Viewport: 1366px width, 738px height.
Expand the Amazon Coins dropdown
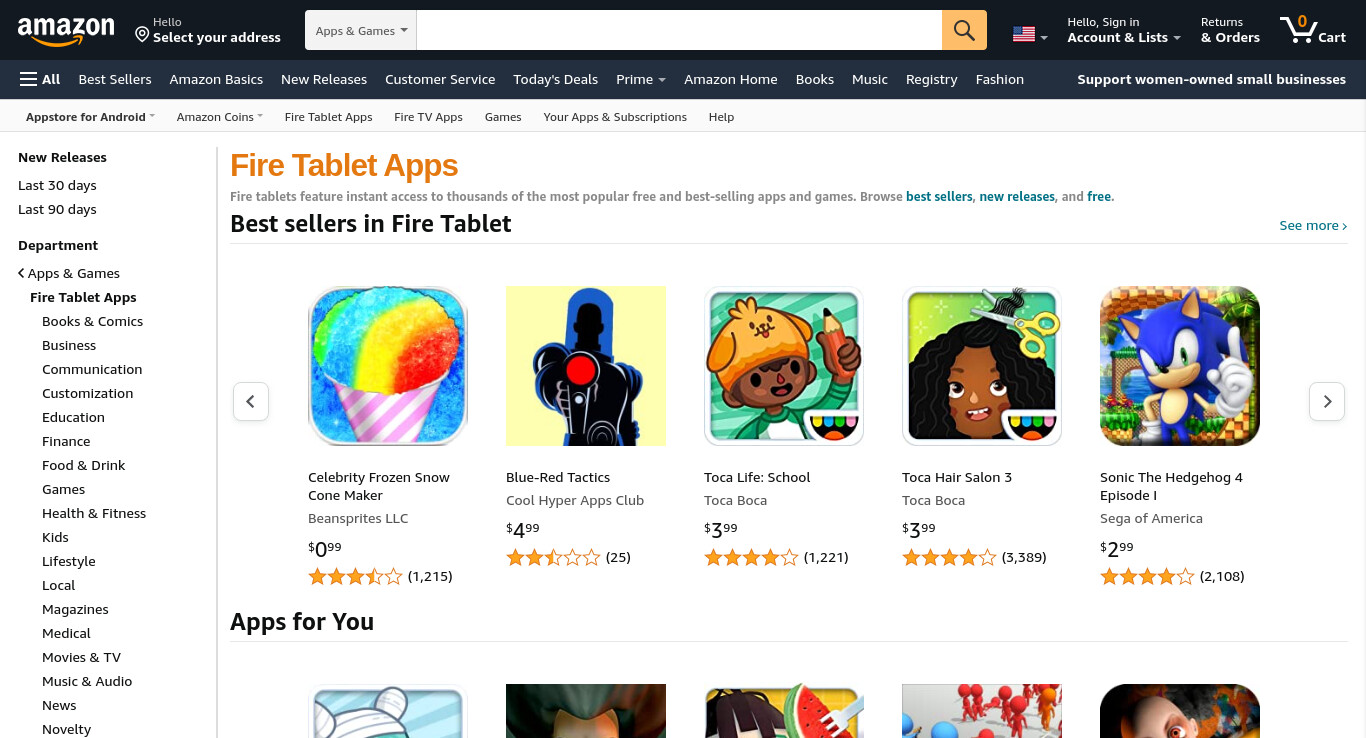click(220, 117)
